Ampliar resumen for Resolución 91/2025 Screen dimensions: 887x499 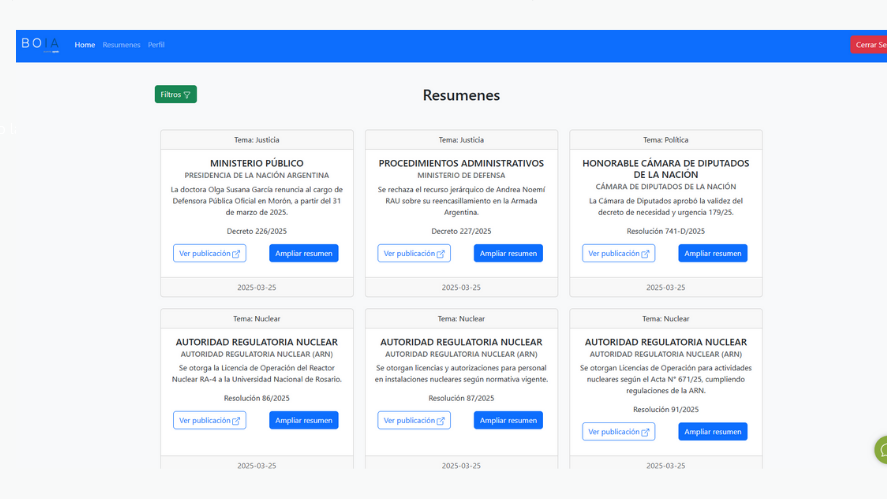coord(713,432)
